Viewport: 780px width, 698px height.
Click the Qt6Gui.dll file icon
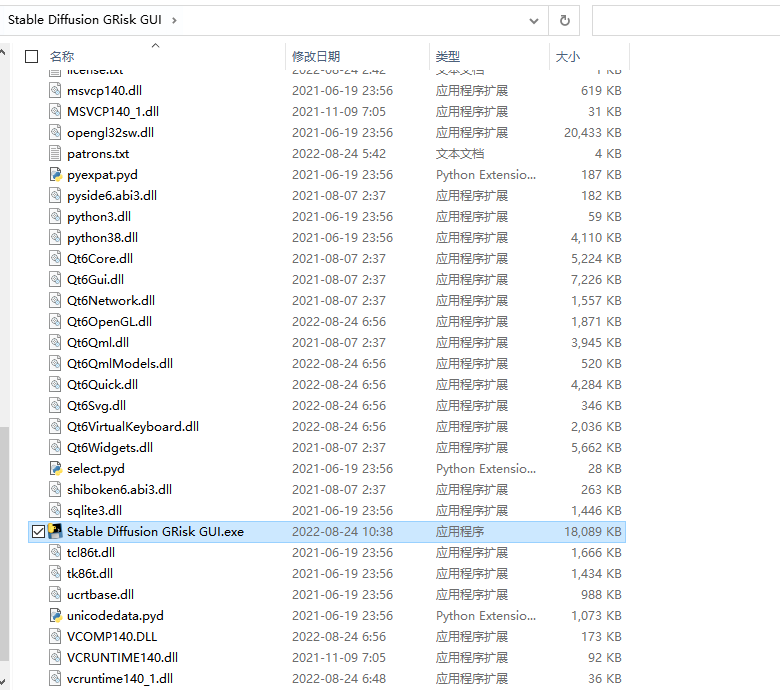click(55, 279)
